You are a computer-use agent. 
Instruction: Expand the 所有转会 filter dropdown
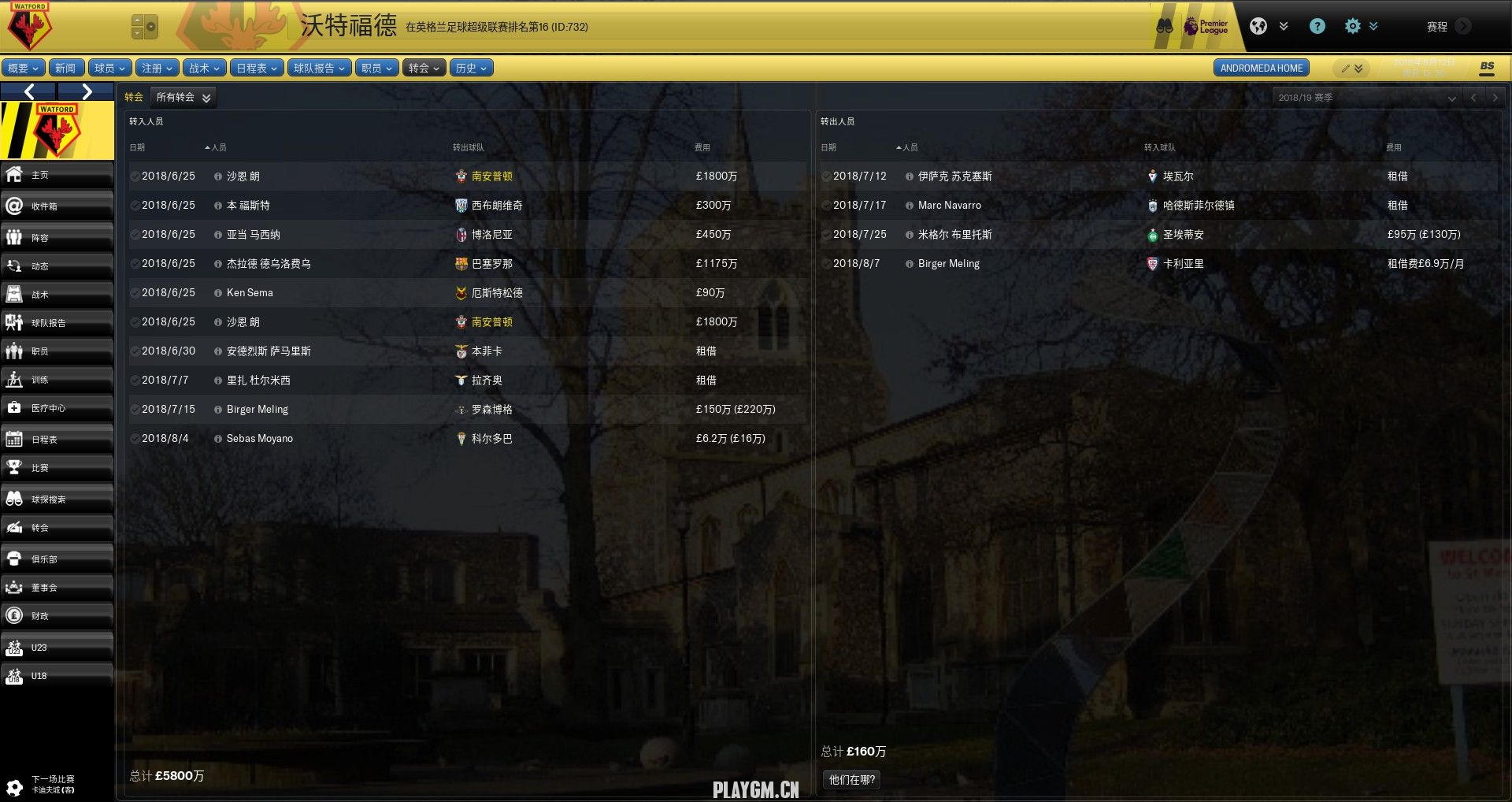[183, 98]
